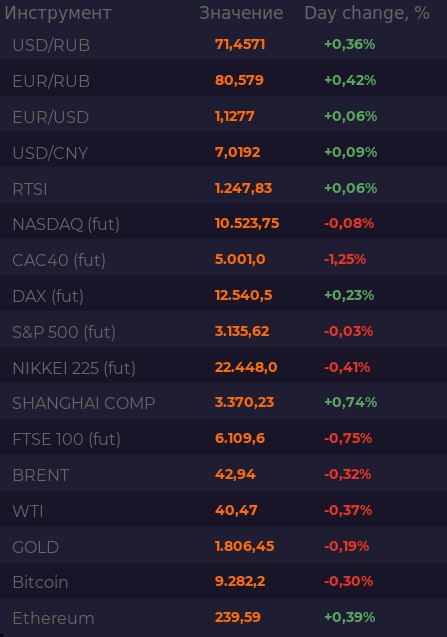Viewport: 447px width, 637px height.
Task: Click CAC40 (fut) value 5.001,0
Action: coord(240,259)
